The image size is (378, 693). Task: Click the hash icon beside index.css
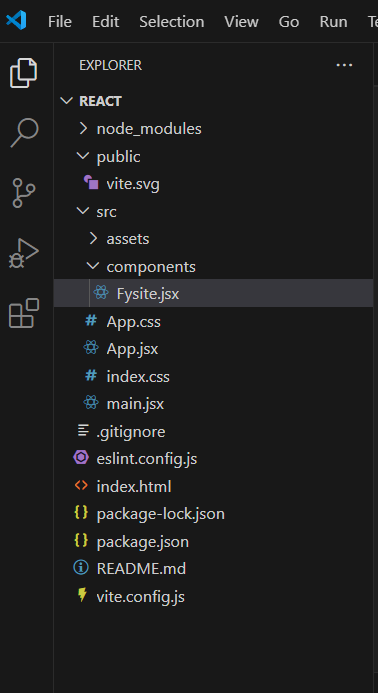(x=91, y=376)
